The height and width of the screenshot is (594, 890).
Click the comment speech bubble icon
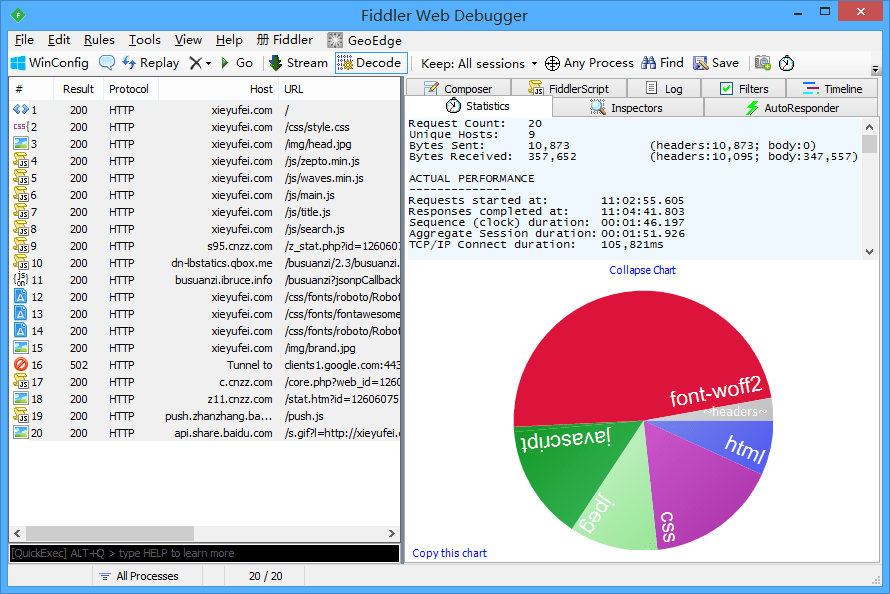pos(107,62)
